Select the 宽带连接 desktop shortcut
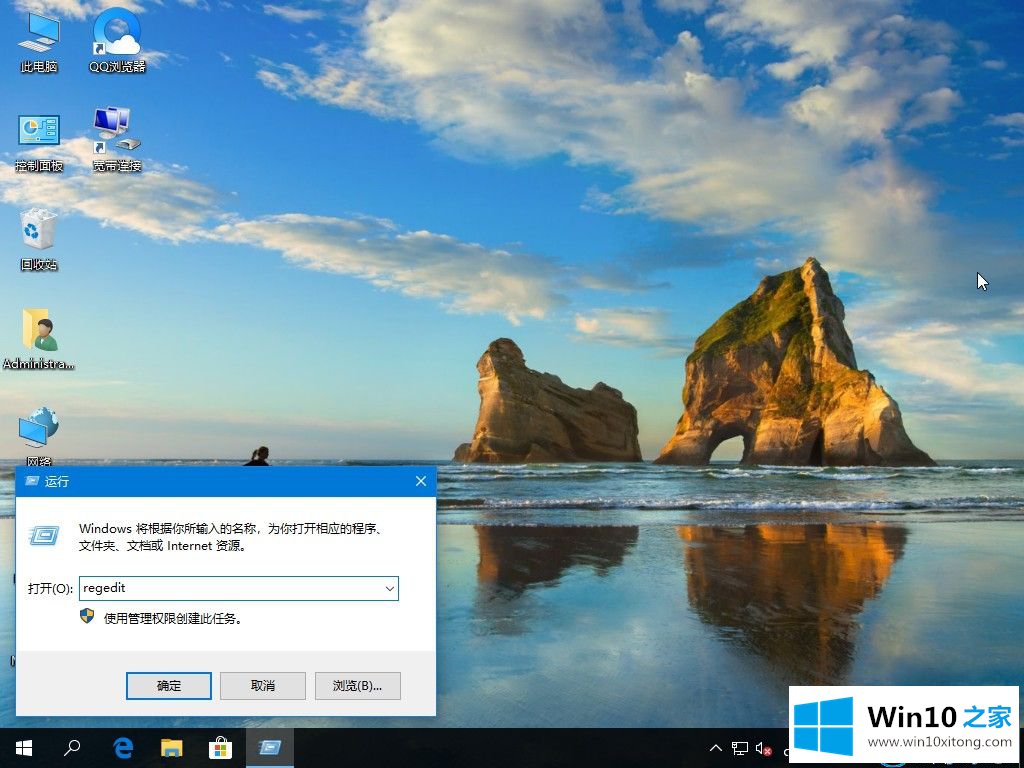 [x=117, y=137]
